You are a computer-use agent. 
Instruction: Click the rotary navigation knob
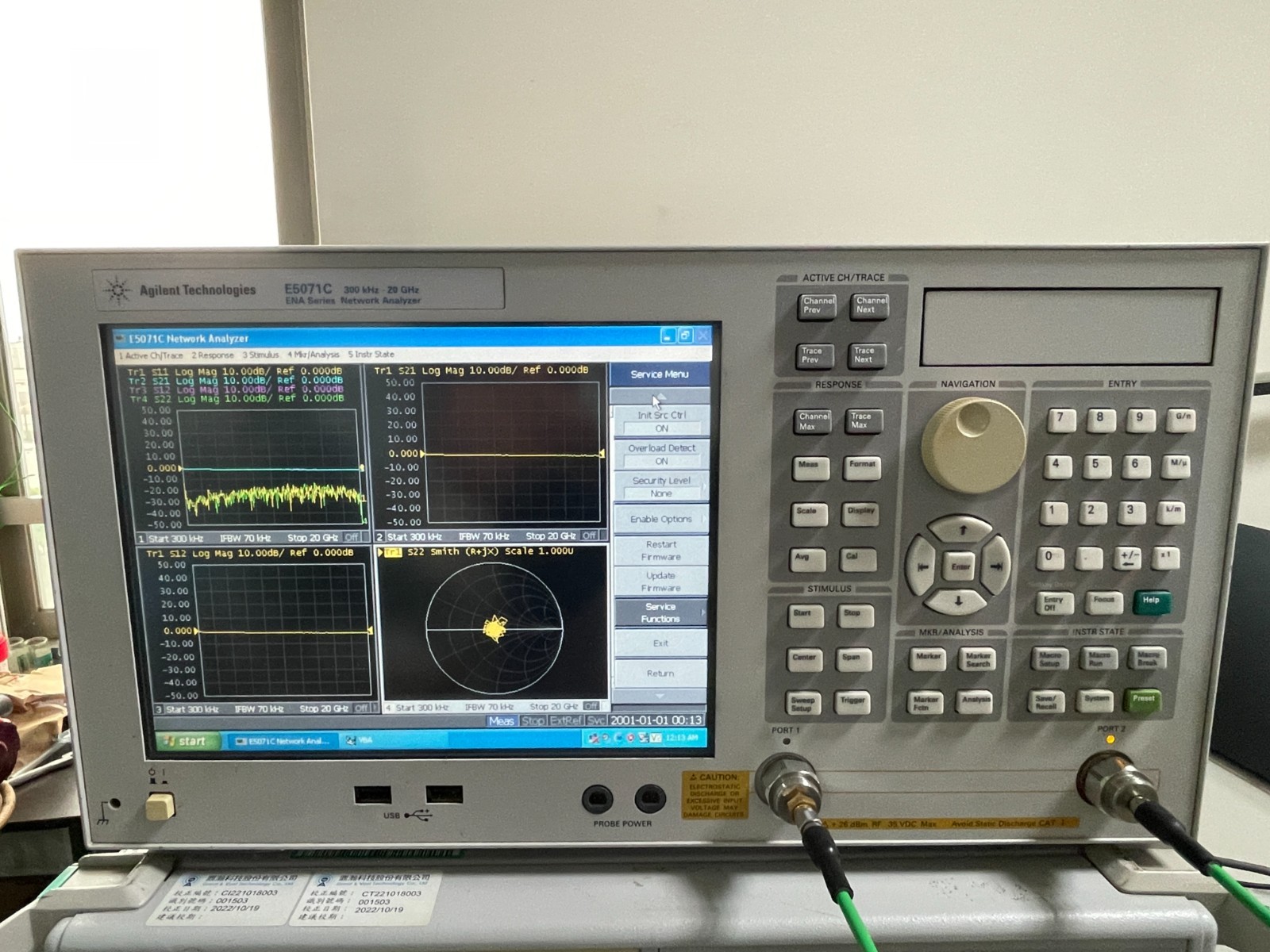pyautogui.click(x=973, y=444)
